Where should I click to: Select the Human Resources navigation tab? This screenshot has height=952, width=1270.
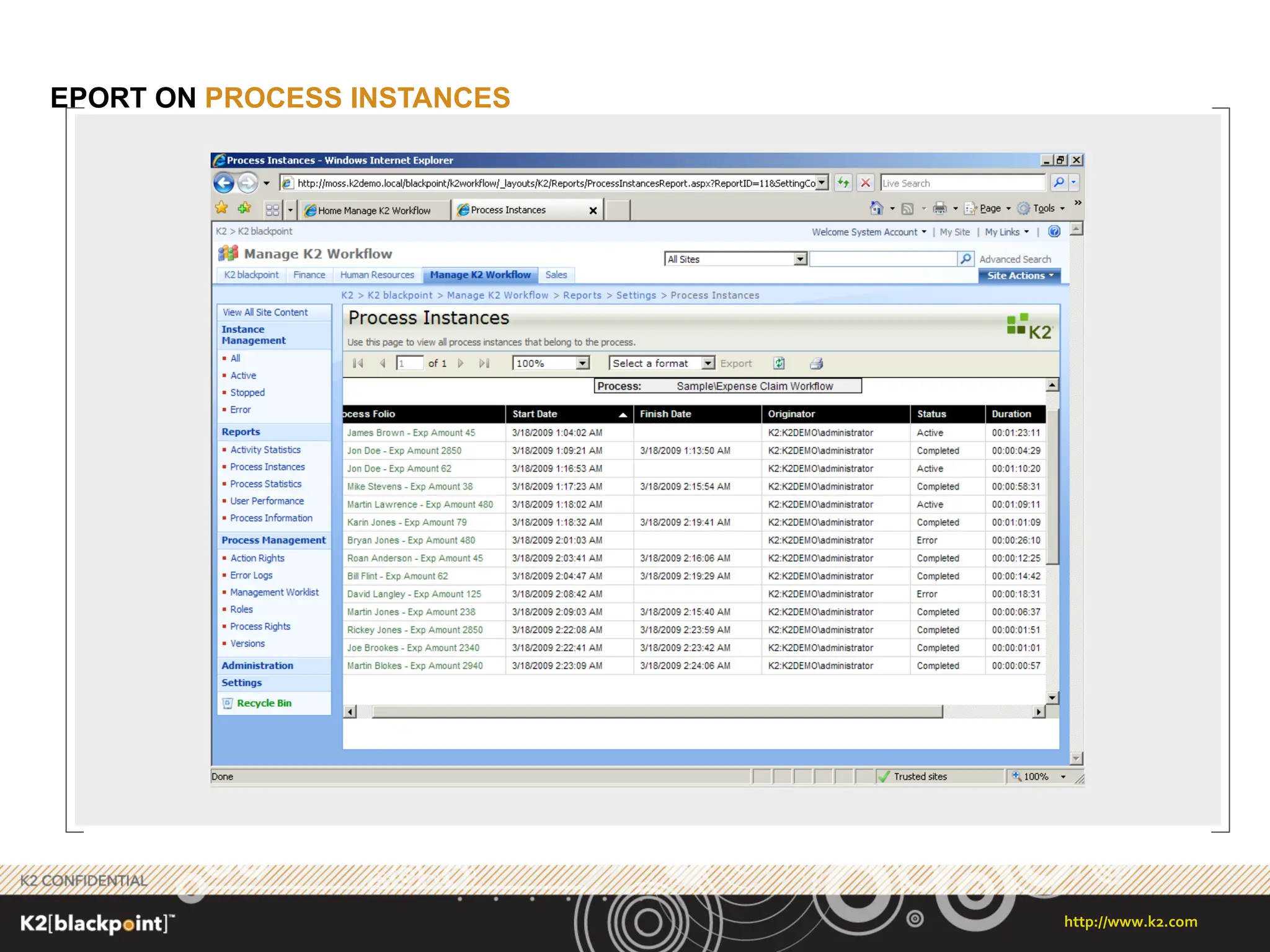pyautogui.click(x=377, y=275)
